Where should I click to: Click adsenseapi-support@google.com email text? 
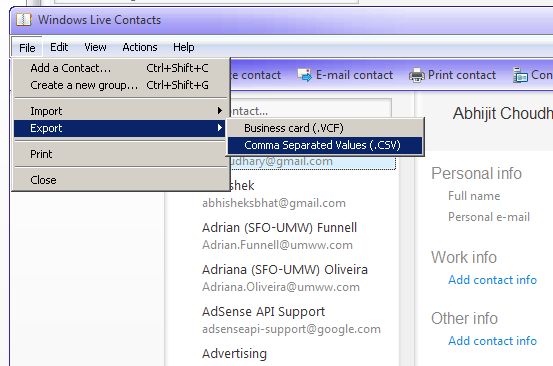click(x=291, y=329)
